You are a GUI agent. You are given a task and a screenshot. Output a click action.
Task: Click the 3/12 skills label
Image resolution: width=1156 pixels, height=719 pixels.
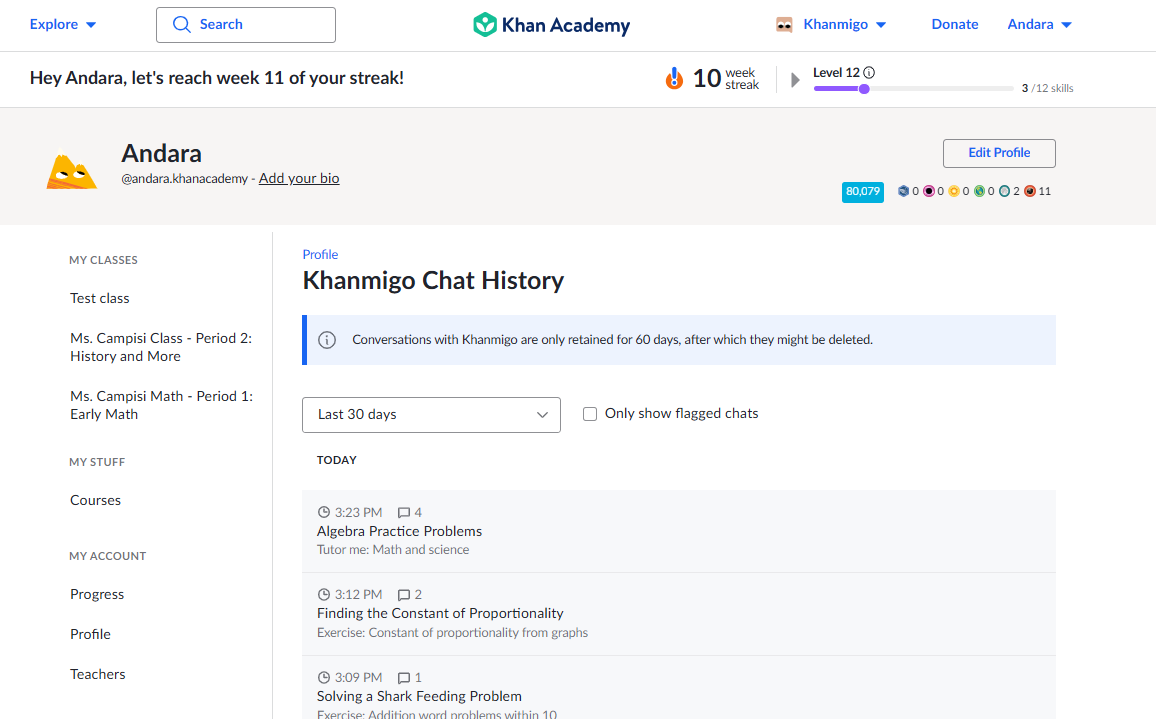[x=1047, y=88]
